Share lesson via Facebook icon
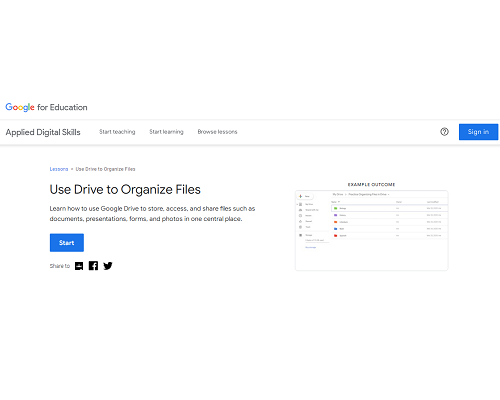This screenshot has height=400, width=500. coord(93,266)
